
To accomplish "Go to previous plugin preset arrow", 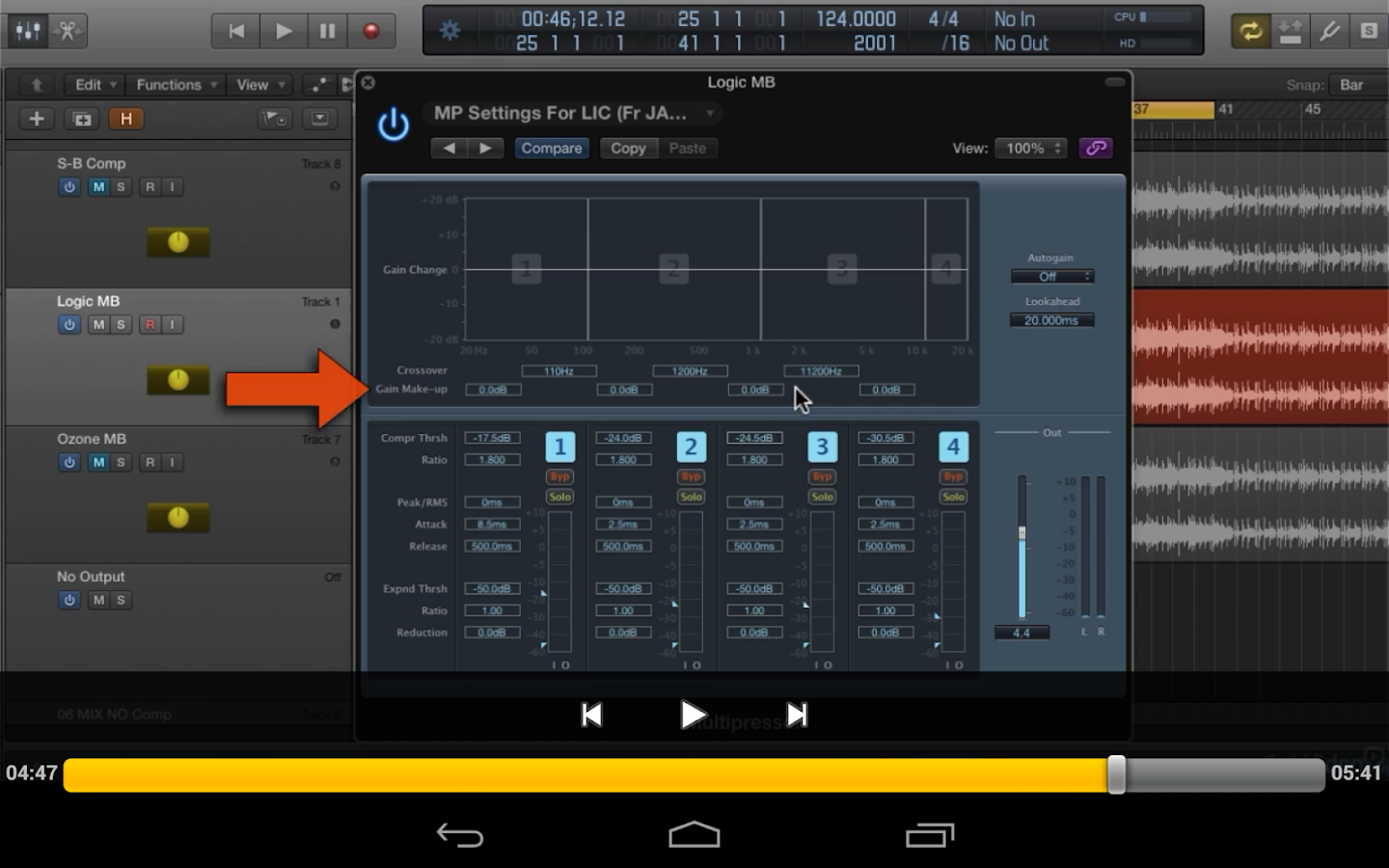I will pyautogui.click(x=449, y=149).
